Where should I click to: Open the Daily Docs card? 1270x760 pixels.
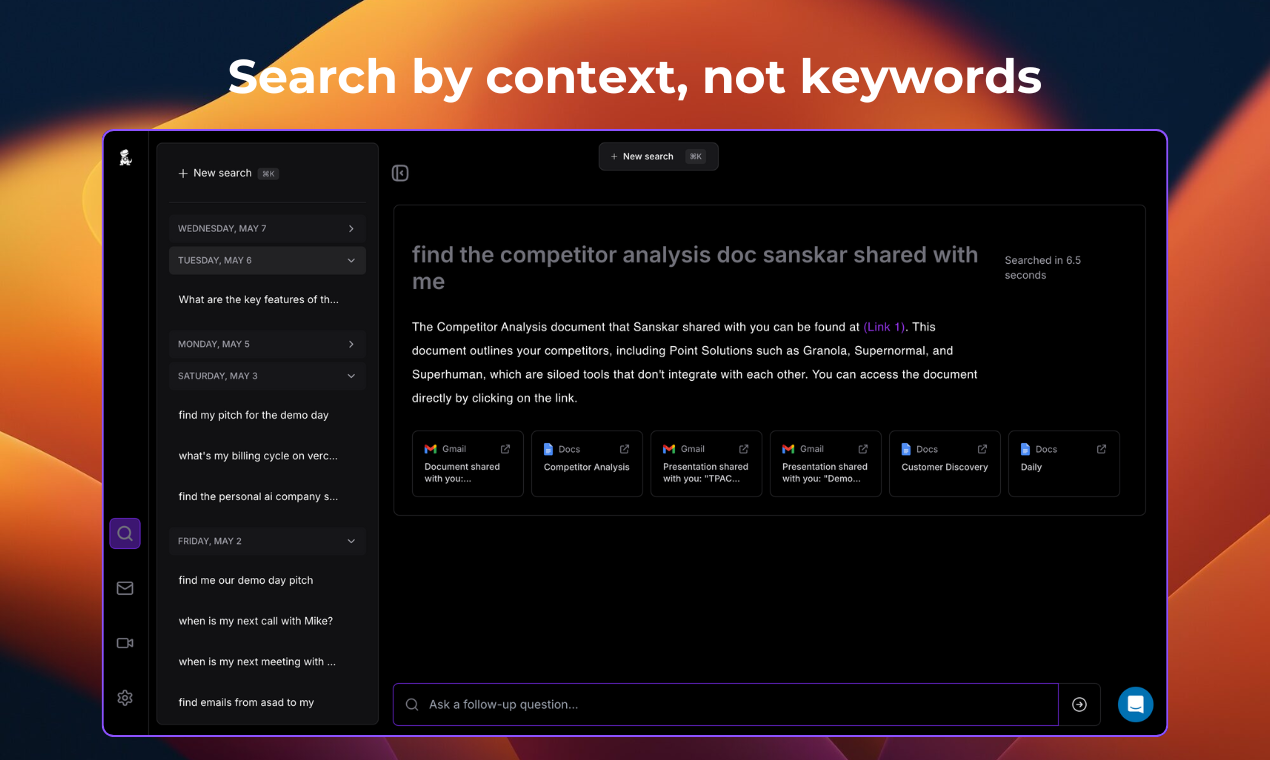point(1064,464)
